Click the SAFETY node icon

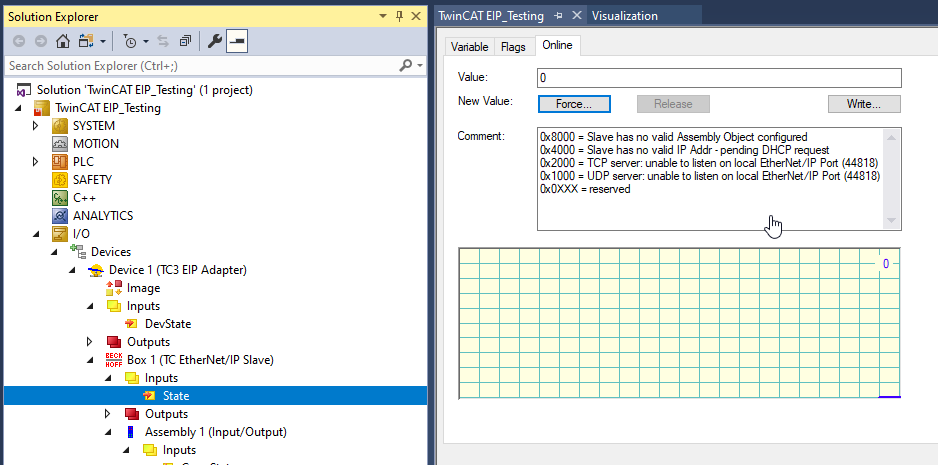tap(59, 180)
